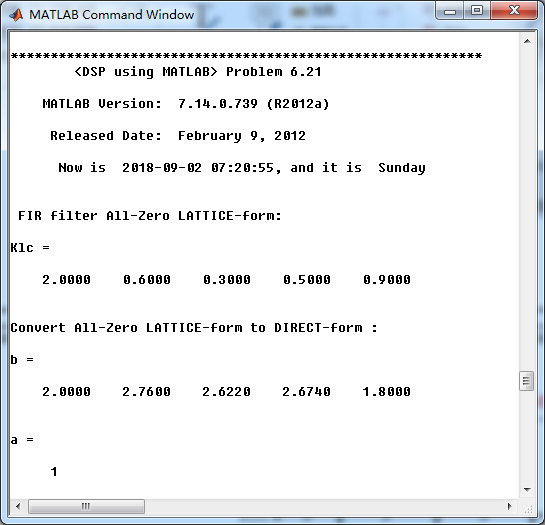545x525 pixels.
Task: Click Klc value 0.3000
Action: click(227, 280)
